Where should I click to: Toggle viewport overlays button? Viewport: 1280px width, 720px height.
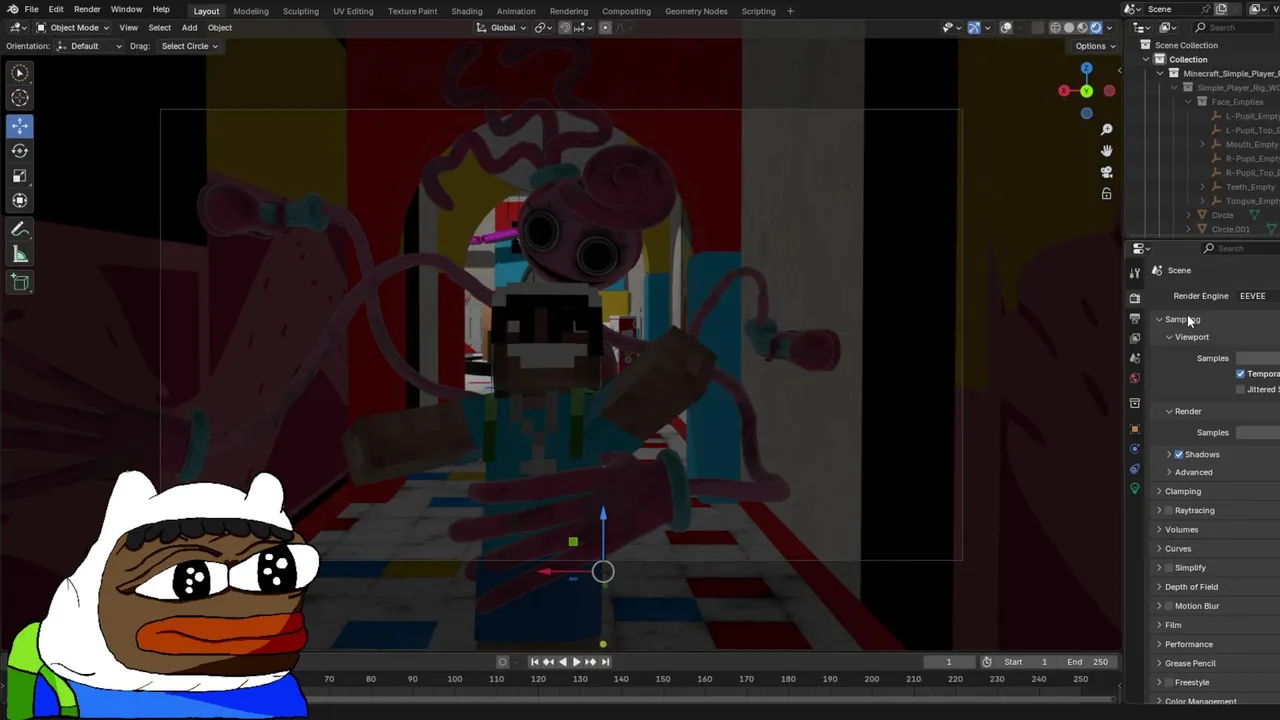(x=1006, y=28)
